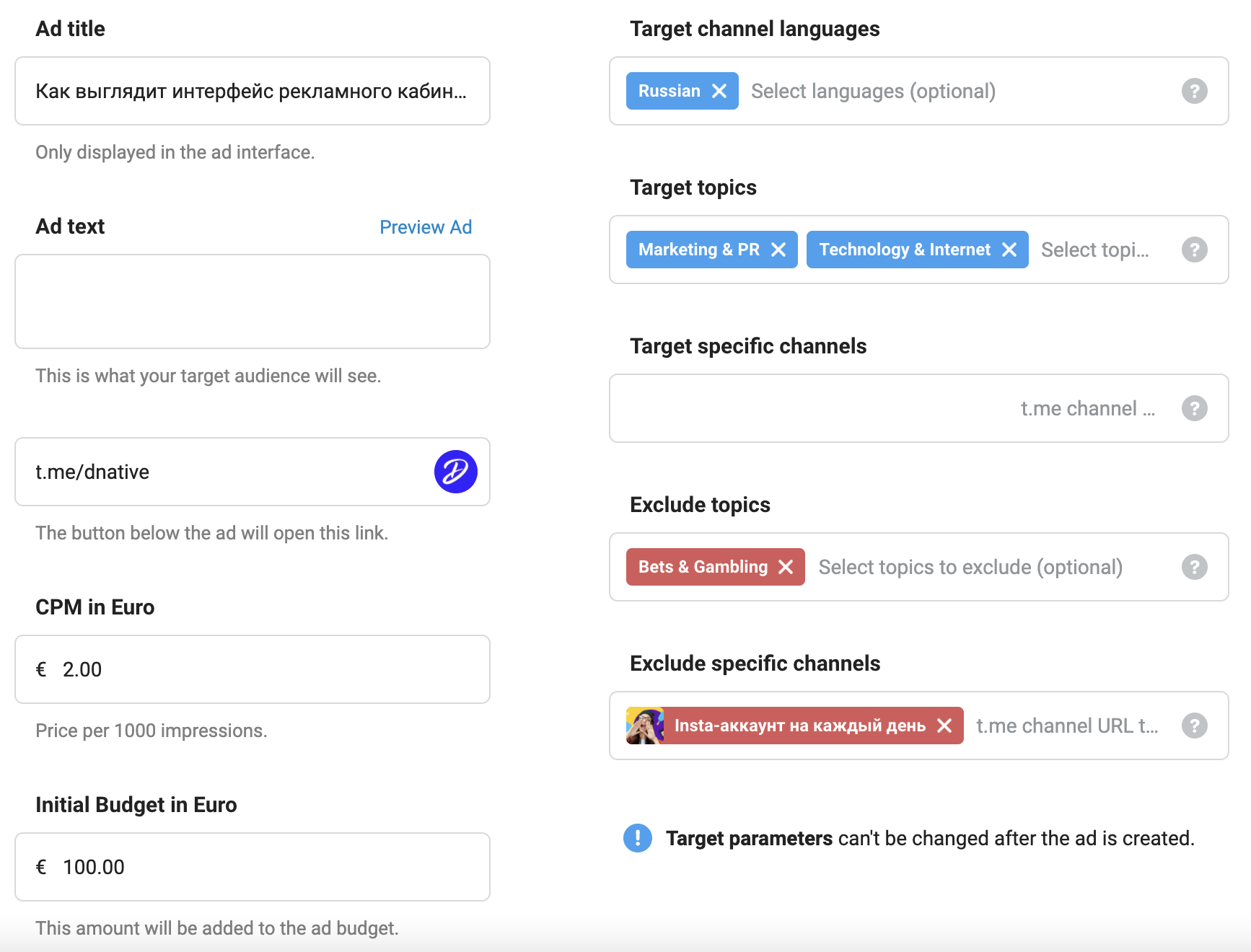Expand the Select topics dropdown

pos(1094,250)
